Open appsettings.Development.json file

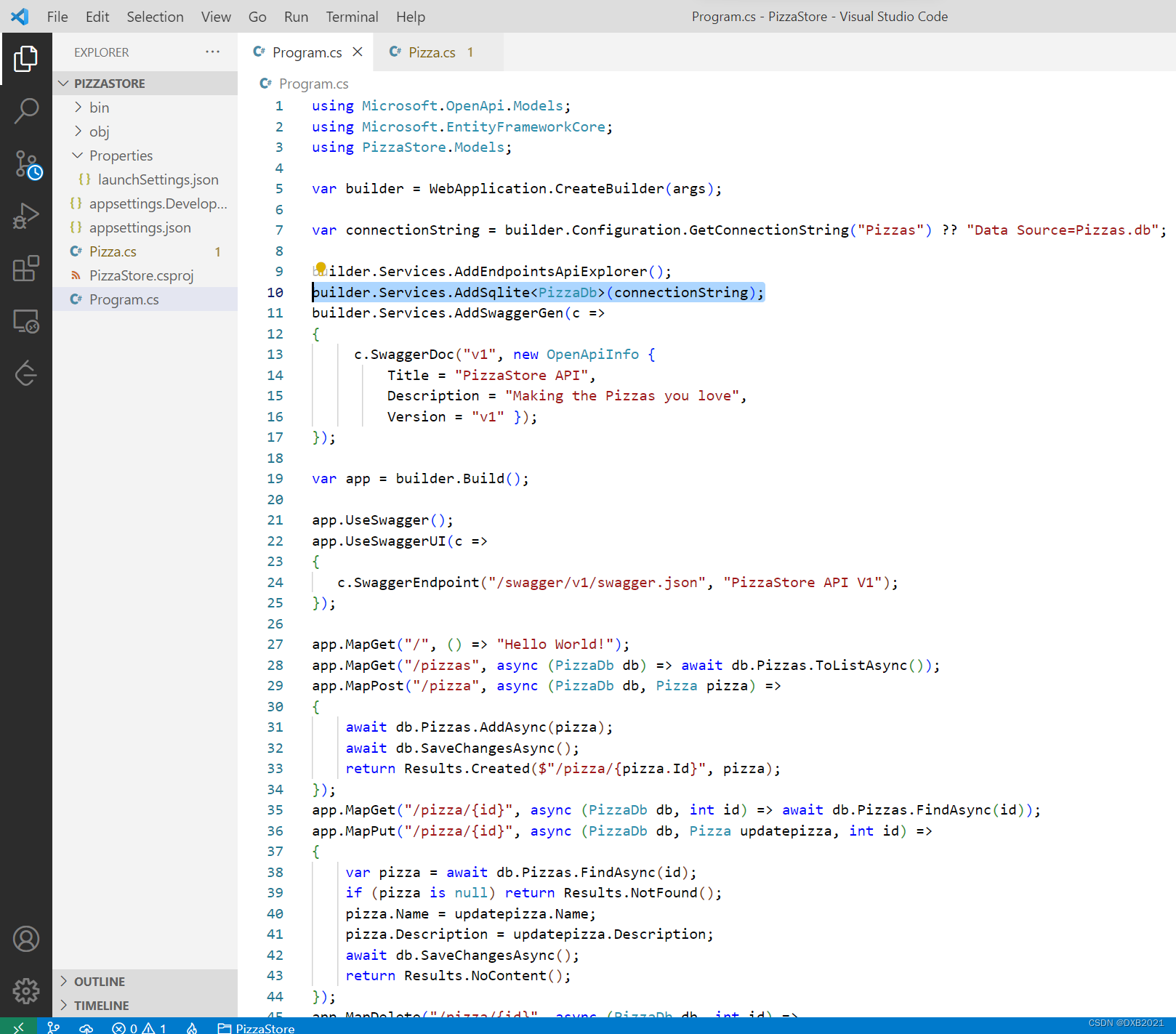(x=145, y=203)
